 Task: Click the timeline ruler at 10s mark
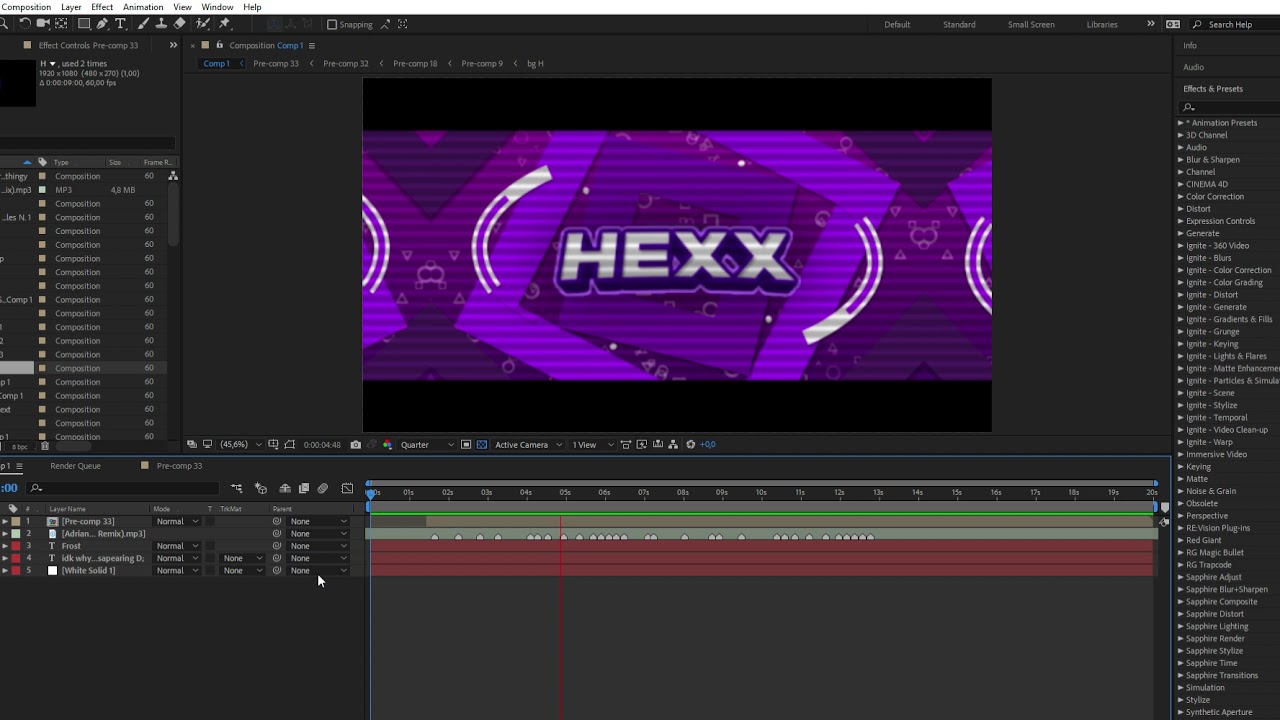point(761,493)
